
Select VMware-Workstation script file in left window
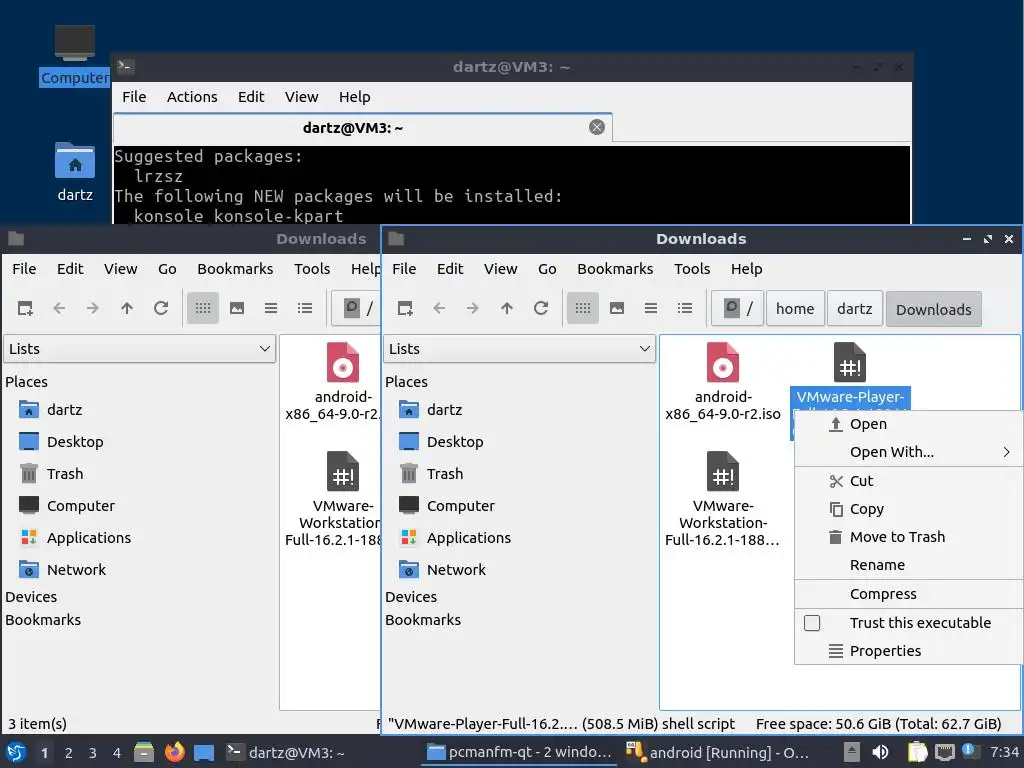(x=333, y=499)
